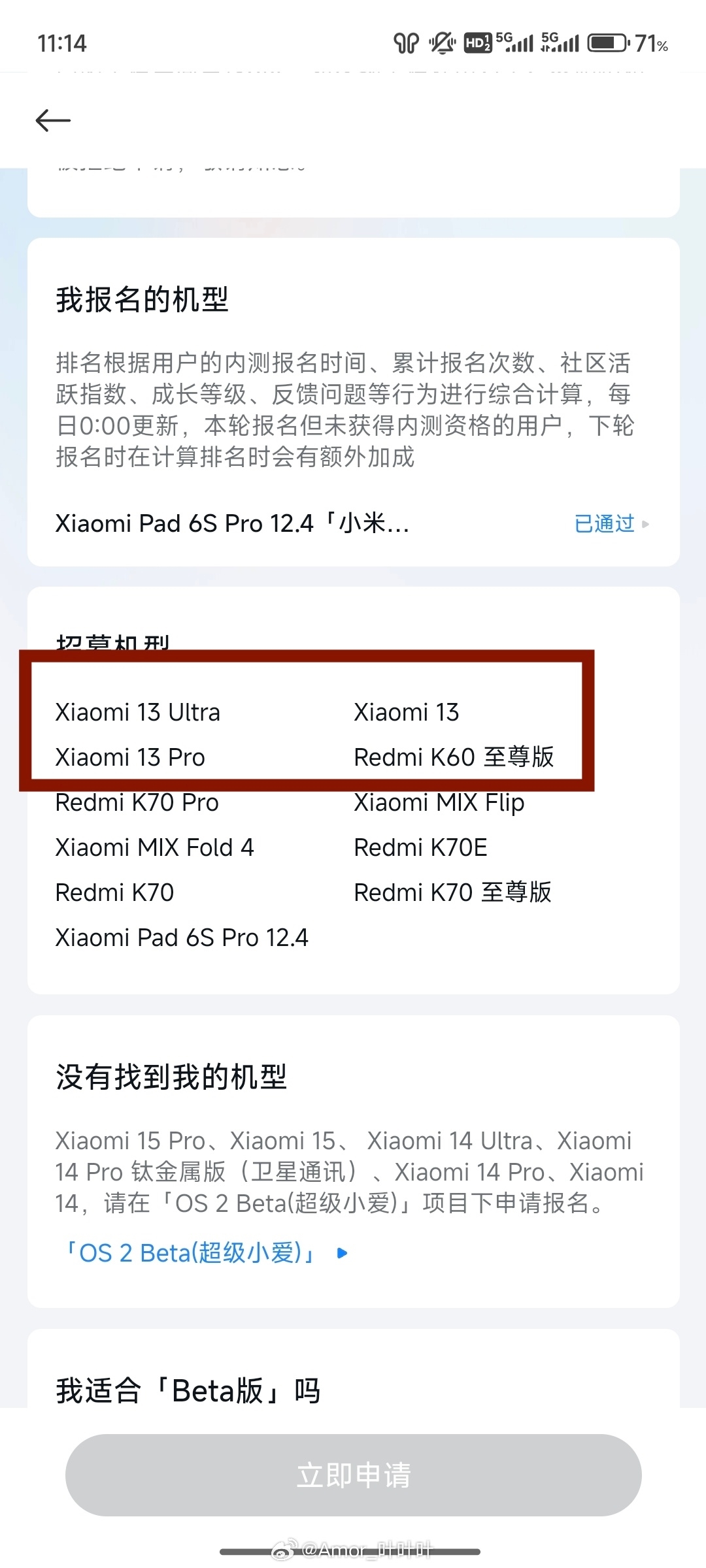Tap the first 5G signal icon
706x1568 pixels.
pyautogui.click(x=514, y=42)
